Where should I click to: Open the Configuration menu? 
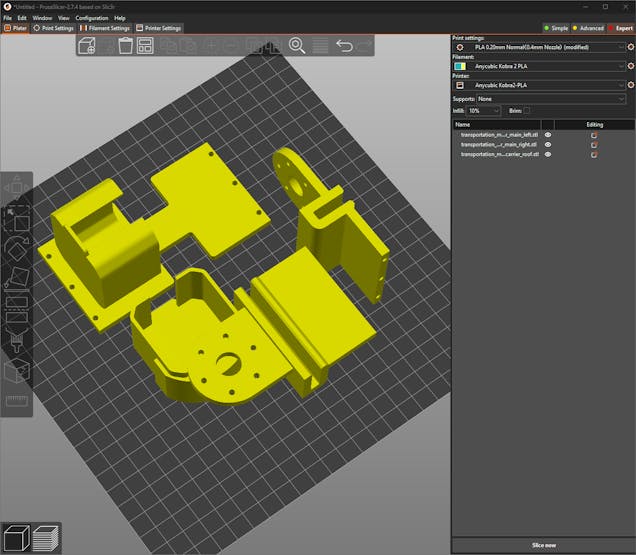pyautogui.click(x=91, y=18)
